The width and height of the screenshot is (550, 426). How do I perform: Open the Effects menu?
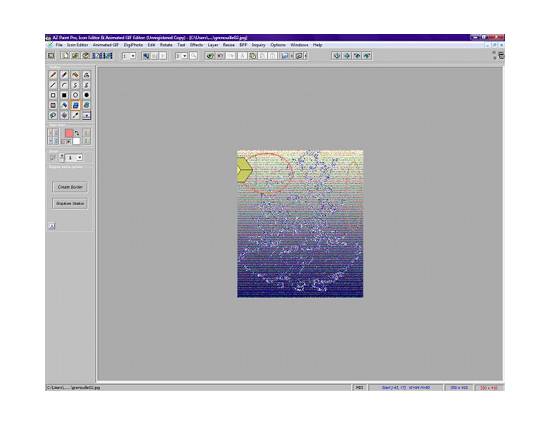pos(196,45)
